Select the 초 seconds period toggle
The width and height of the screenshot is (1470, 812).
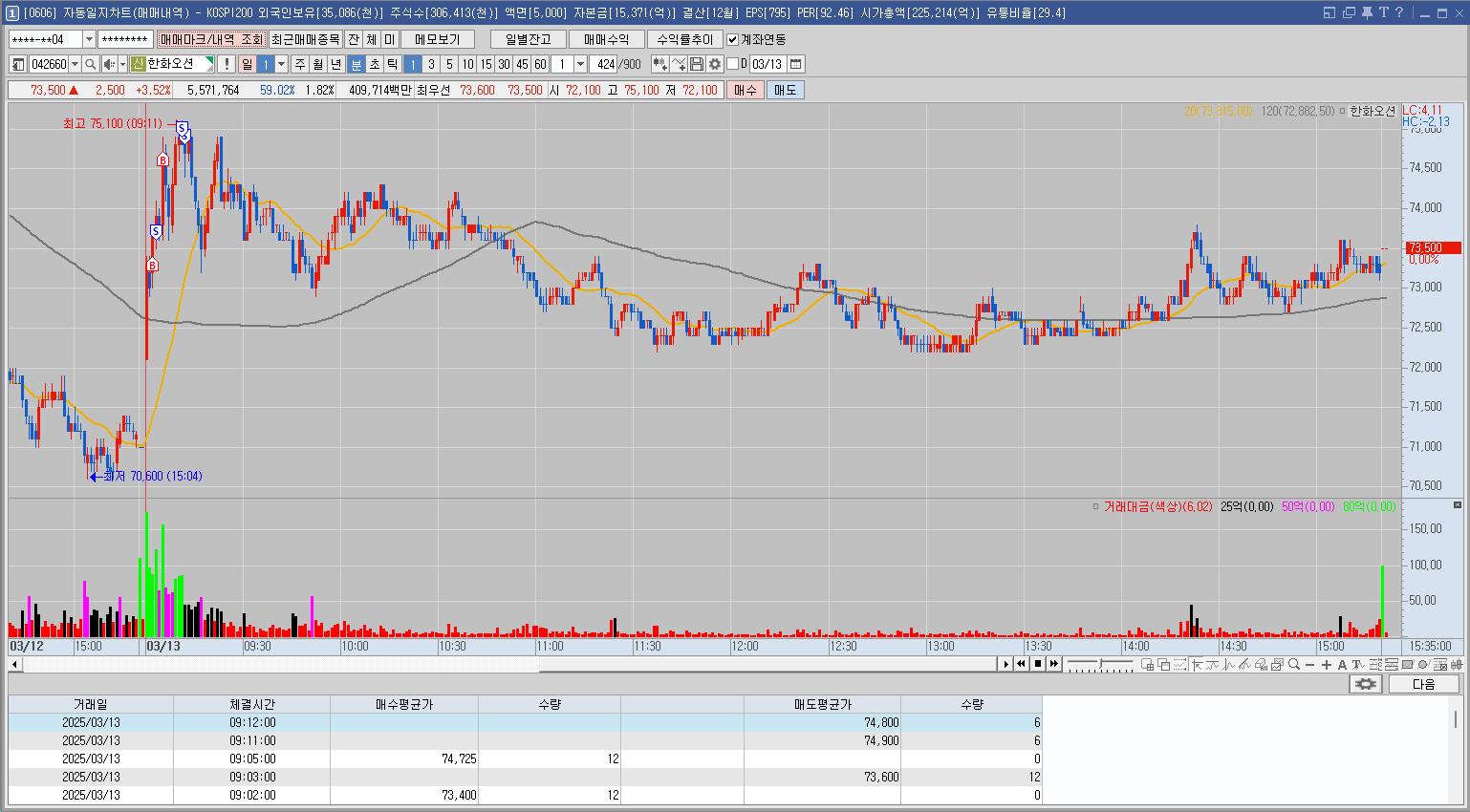[375, 64]
